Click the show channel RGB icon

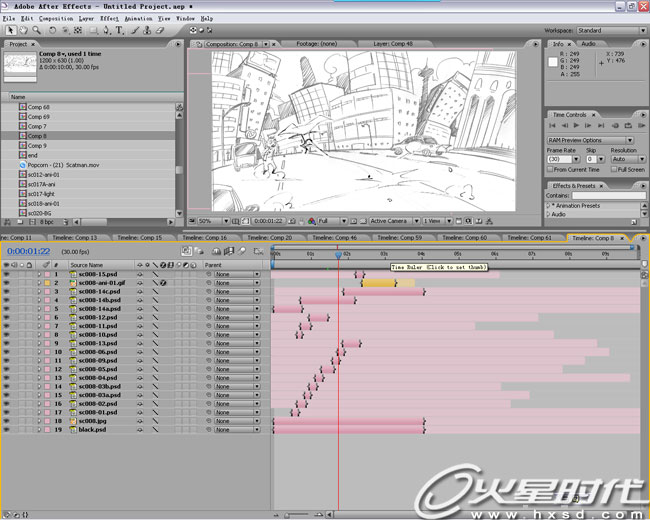312,221
